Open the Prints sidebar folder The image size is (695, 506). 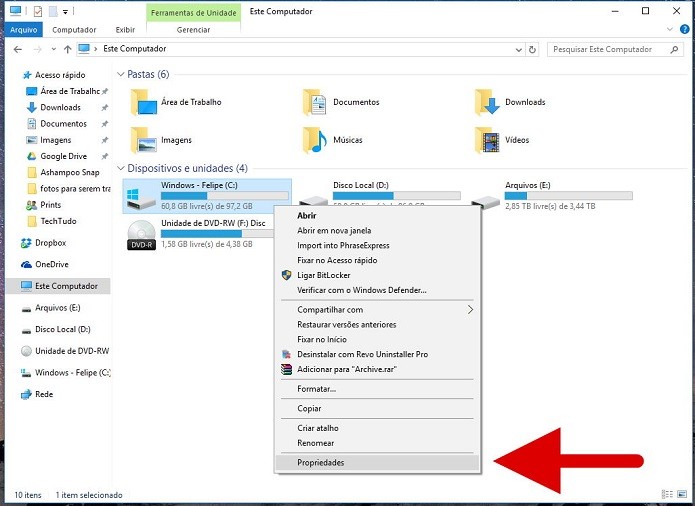43,205
